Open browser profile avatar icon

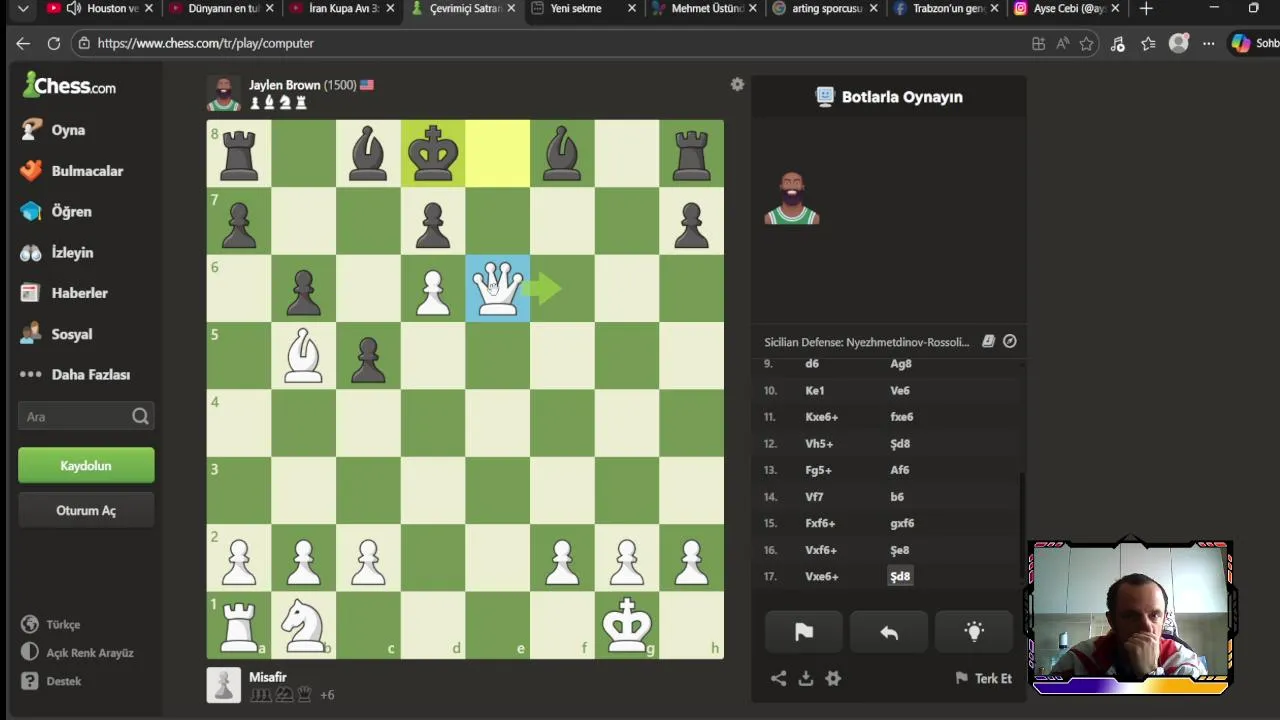click(1179, 44)
